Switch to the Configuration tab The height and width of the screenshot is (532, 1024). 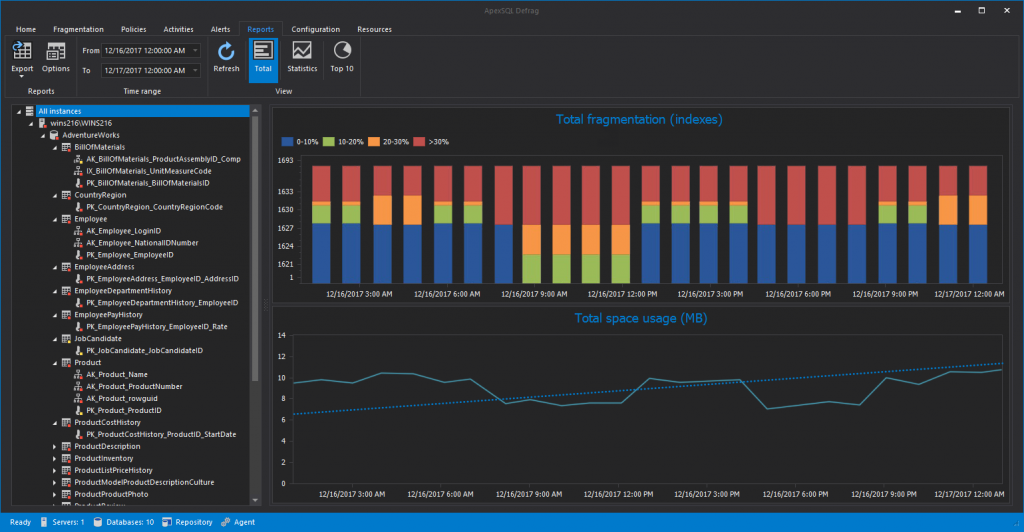tap(315, 29)
